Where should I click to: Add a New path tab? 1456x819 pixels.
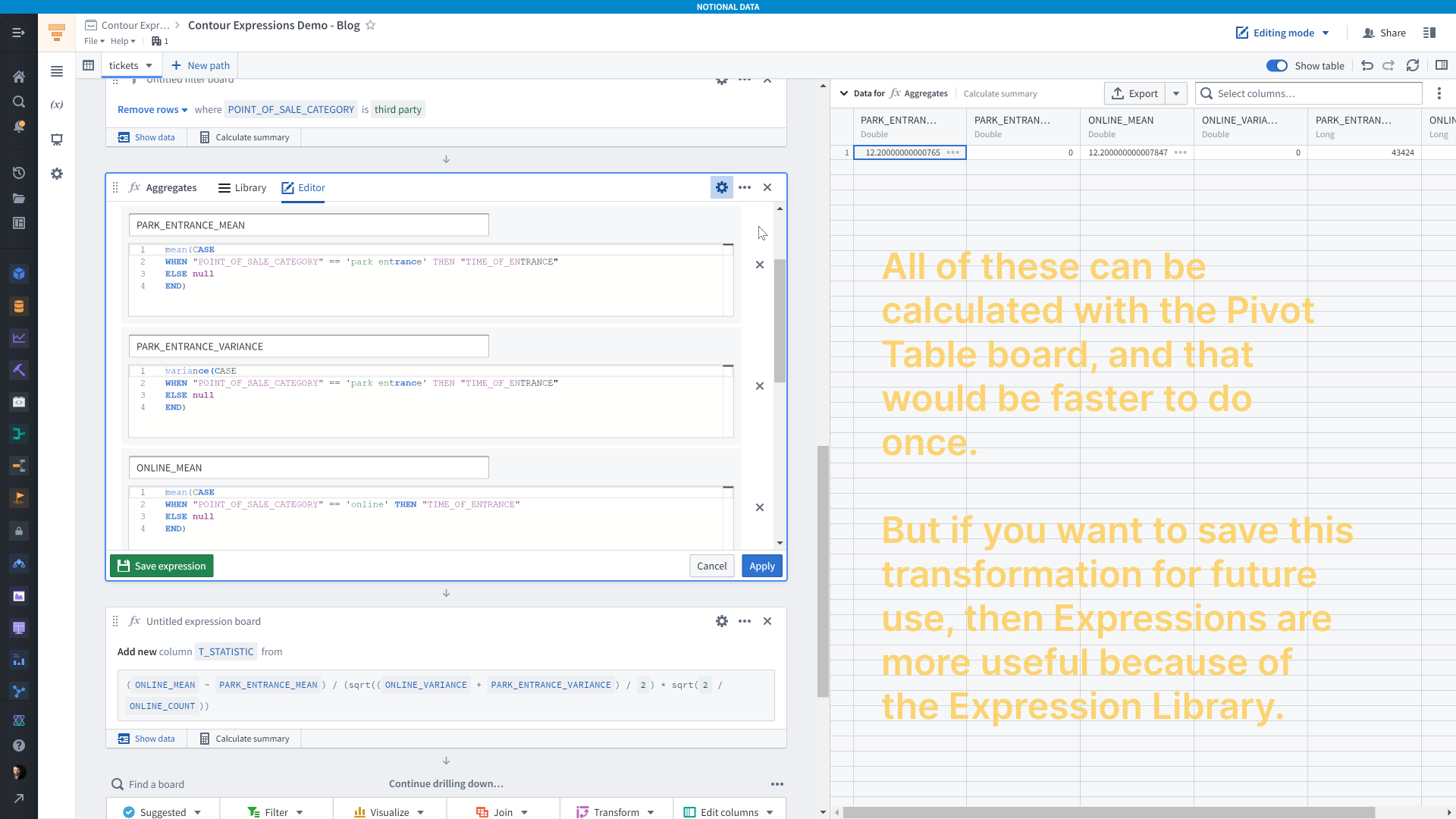click(200, 65)
